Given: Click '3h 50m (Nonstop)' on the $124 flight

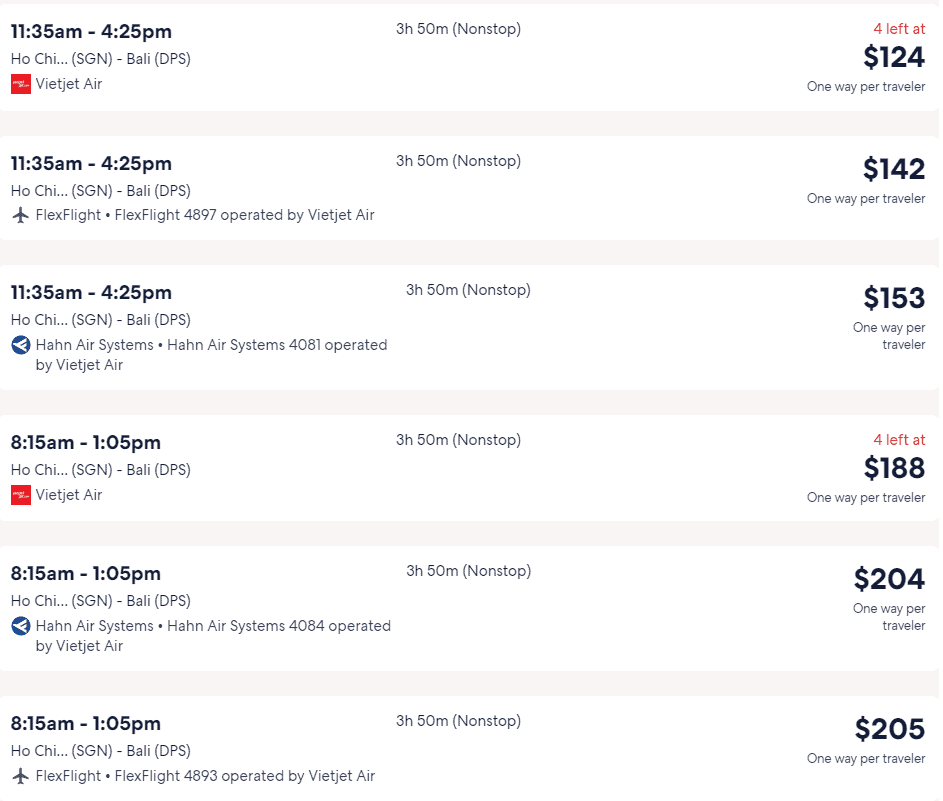Looking at the screenshot, I should tap(458, 29).
